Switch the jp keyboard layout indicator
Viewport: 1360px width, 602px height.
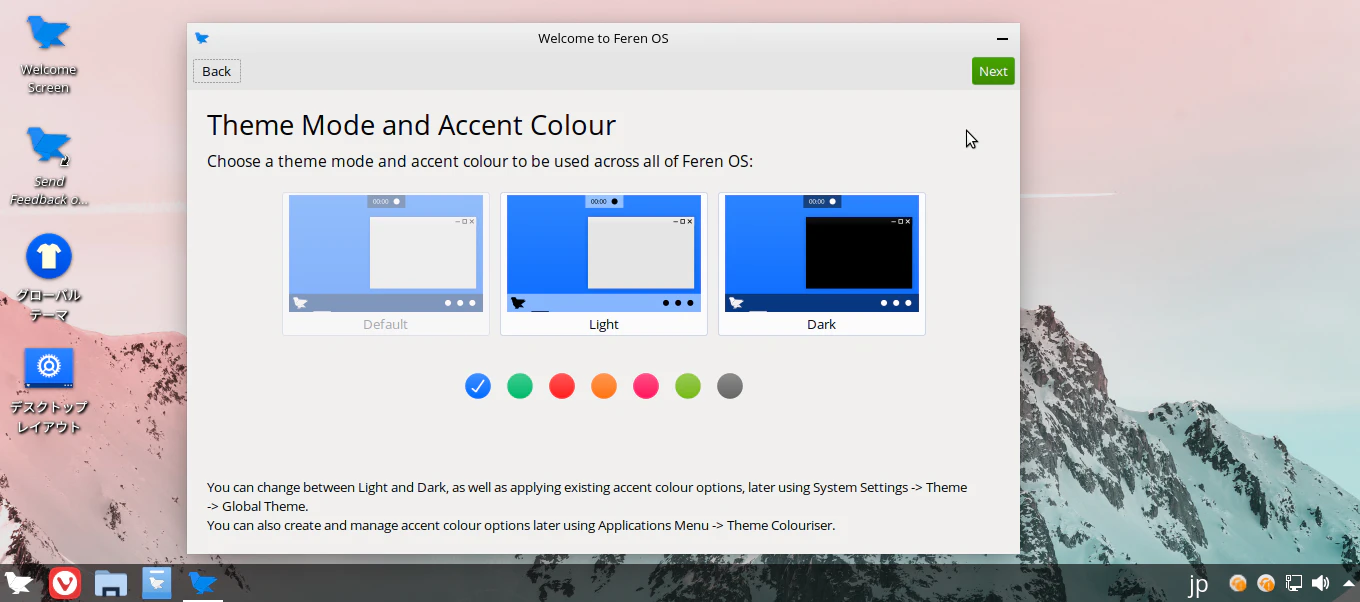(1198, 583)
